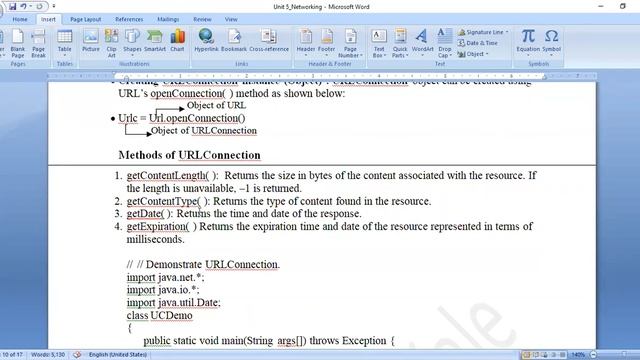Click the text 'getContentLength( )'
The image size is (640, 360).
(x=172, y=176)
